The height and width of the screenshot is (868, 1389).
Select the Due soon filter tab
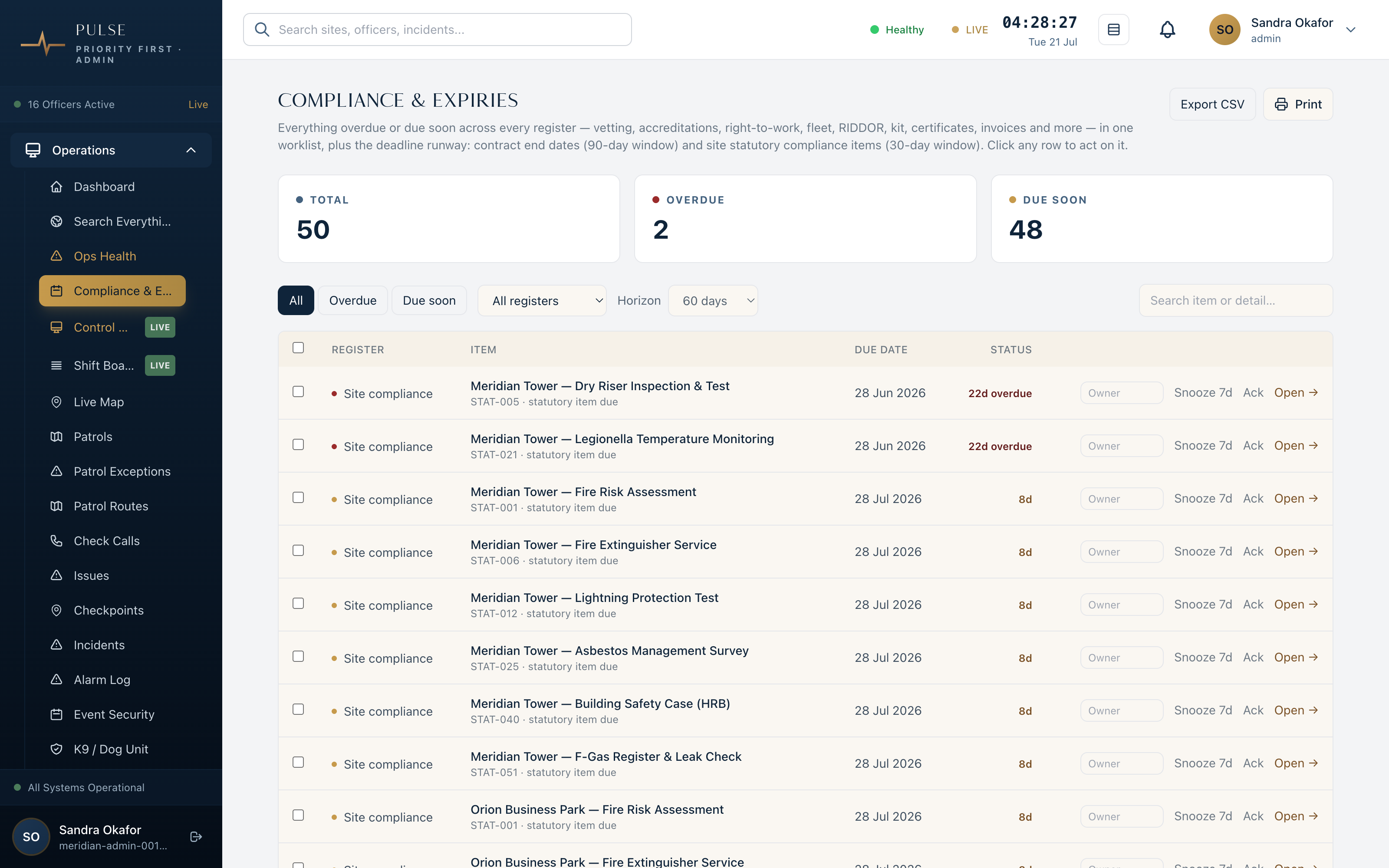429,300
